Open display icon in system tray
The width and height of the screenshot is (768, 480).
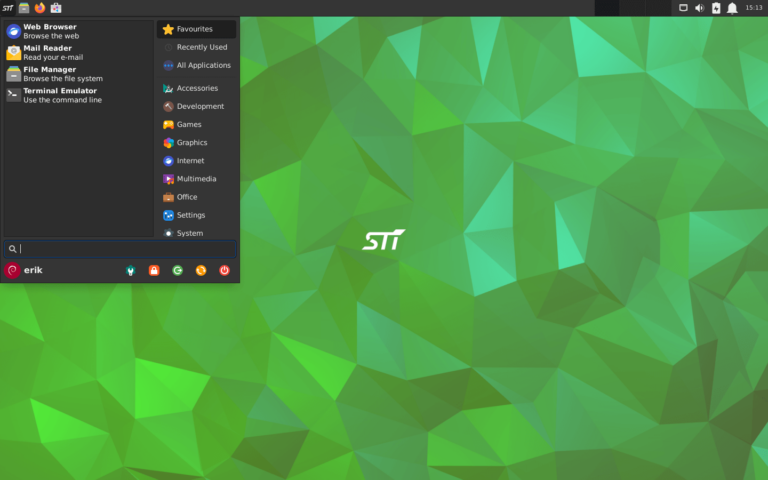point(683,8)
